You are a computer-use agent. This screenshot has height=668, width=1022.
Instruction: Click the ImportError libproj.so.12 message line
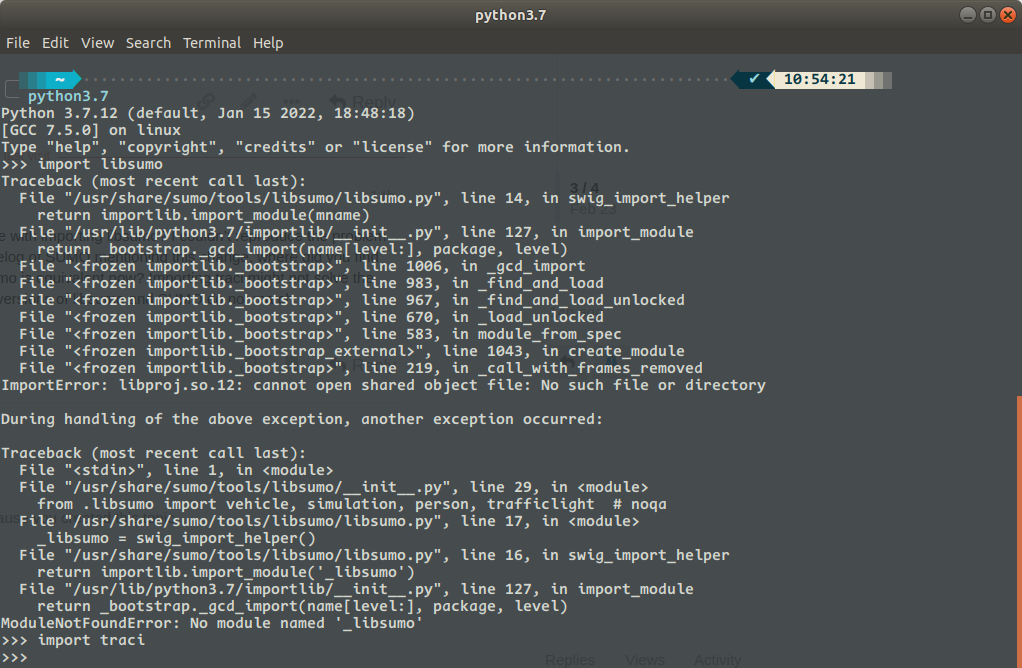tap(383, 385)
